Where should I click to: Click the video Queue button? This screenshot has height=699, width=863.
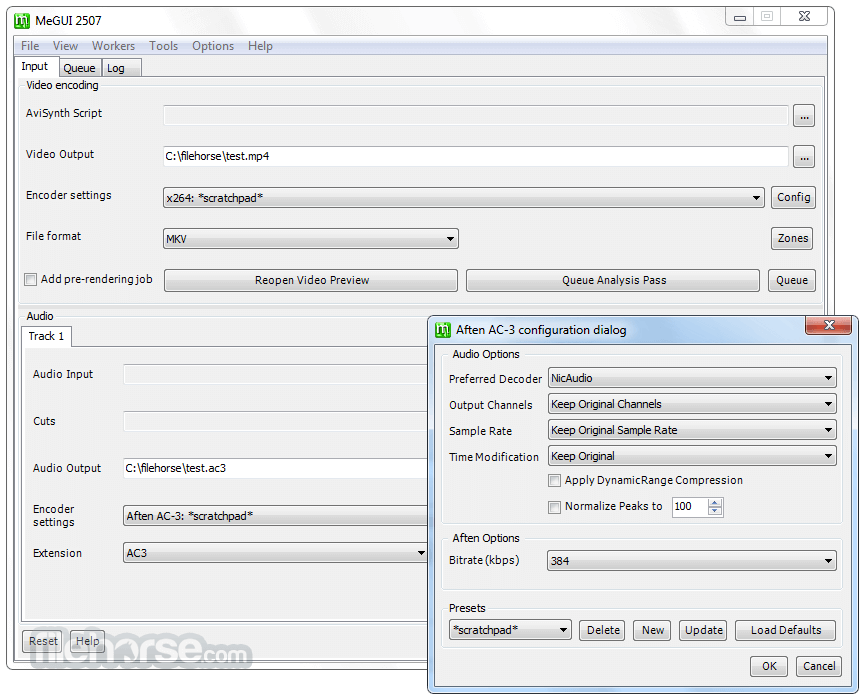[791, 280]
